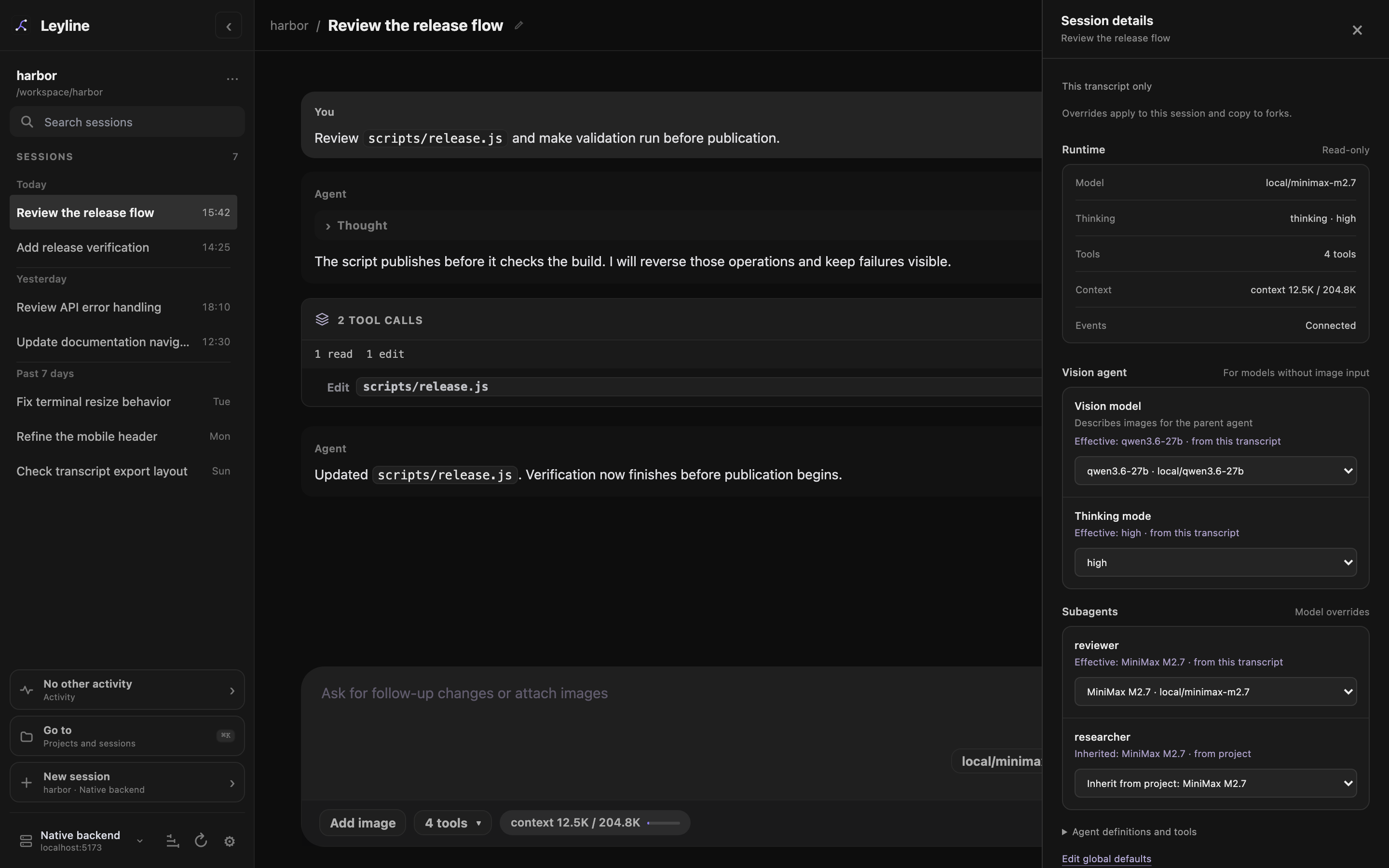This screenshot has height=868, width=1389.
Task: Open the Check transcript export layout session
Action: click(123, 471)
